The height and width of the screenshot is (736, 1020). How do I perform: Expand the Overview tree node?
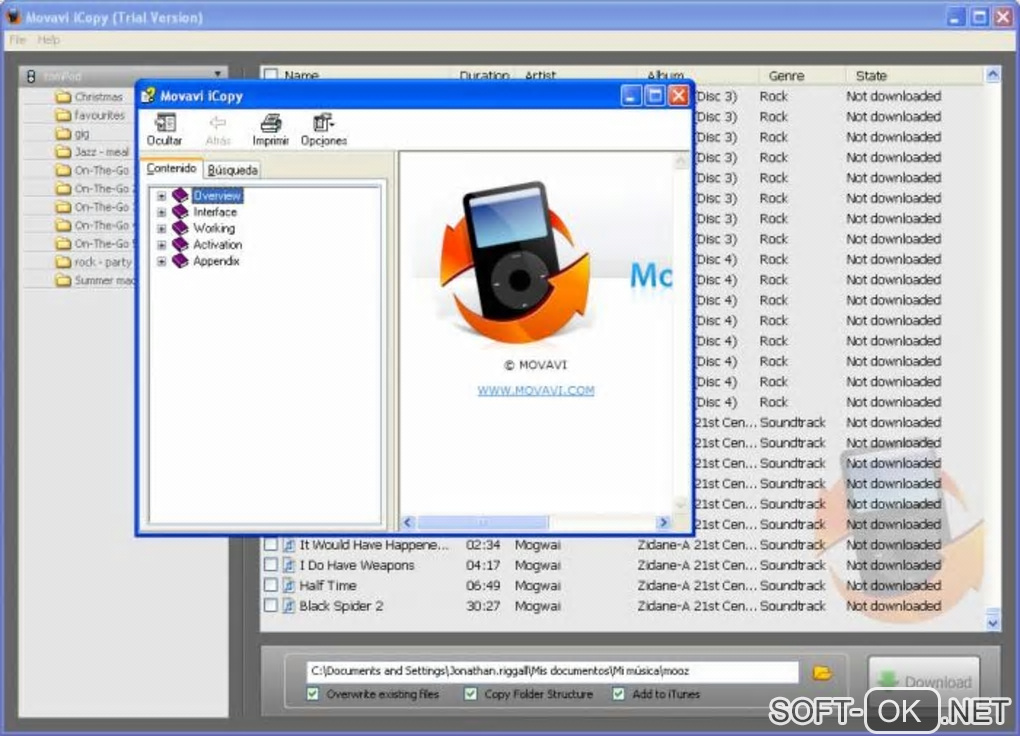tap(161, 196)
